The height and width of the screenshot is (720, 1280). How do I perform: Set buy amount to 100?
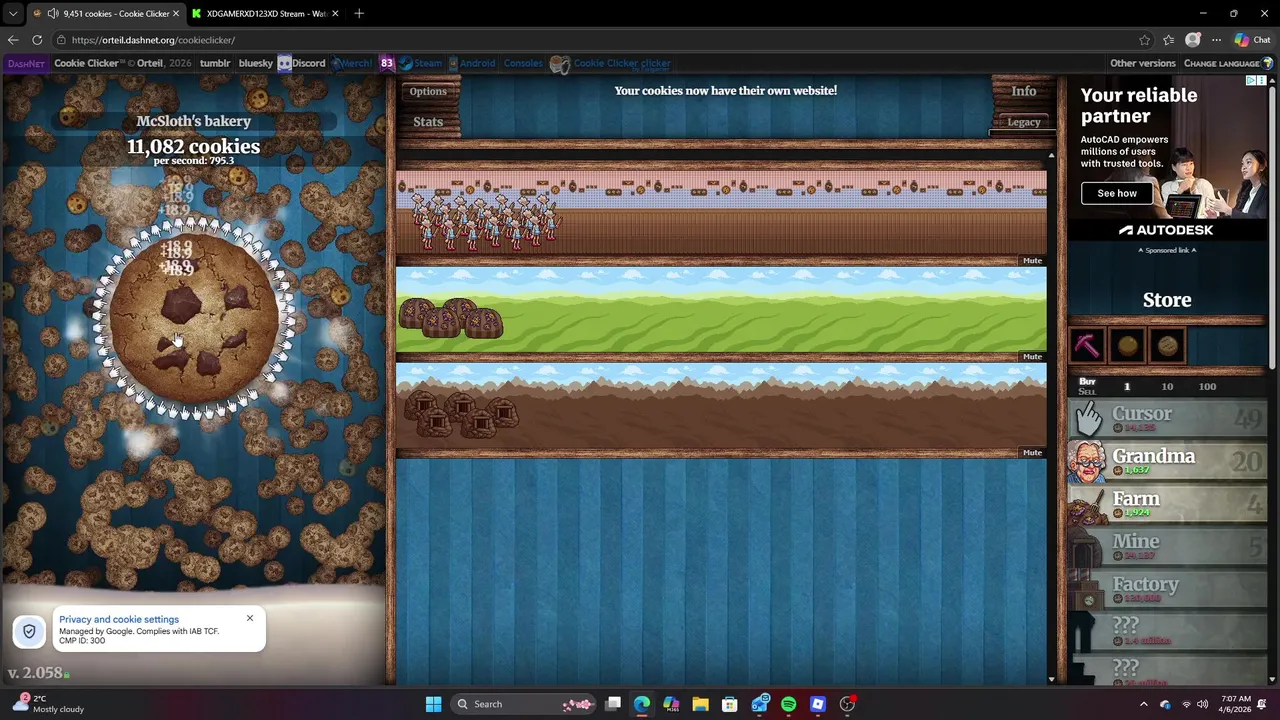coord(1207,387)
